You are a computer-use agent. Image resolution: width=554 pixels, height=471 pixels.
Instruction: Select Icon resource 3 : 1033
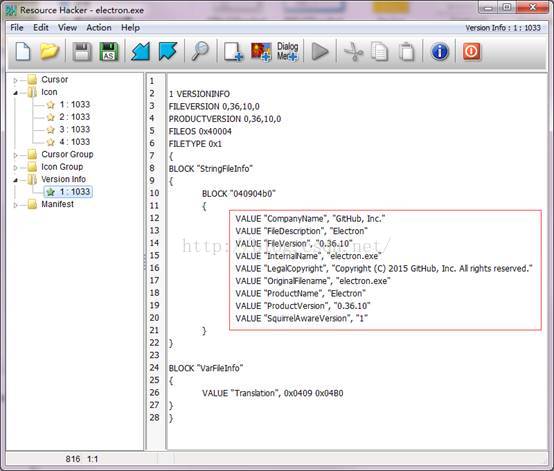(75, 129)
